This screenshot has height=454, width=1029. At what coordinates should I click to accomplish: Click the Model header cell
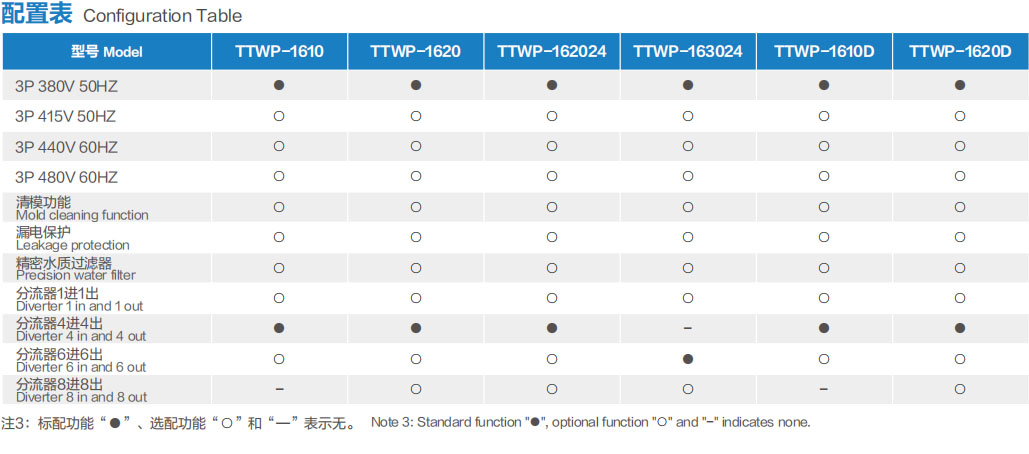pos(106,52)
